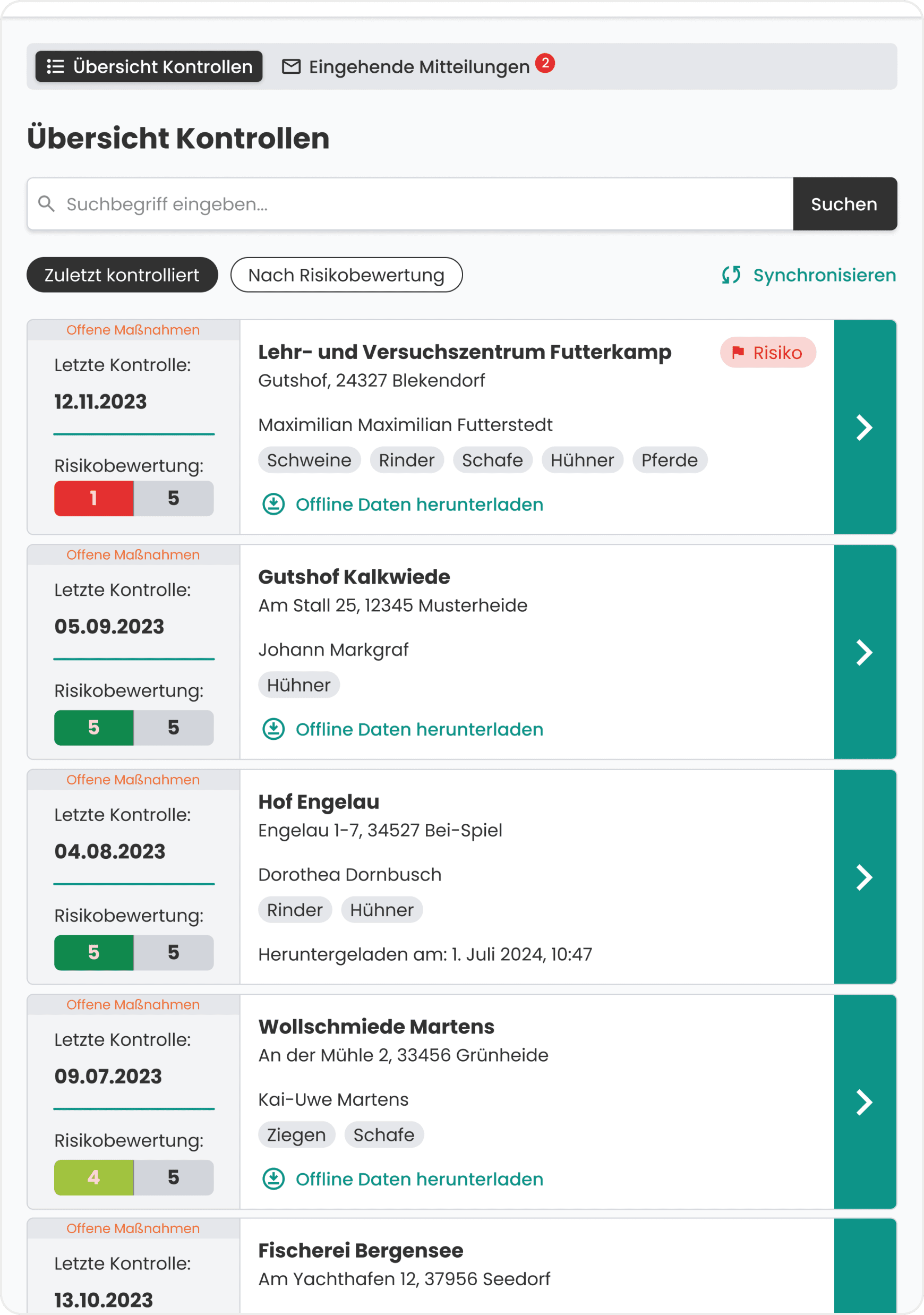The height and width of the screenshot is (1315, 924).
Task: Select the Zuletzt kontrolliert filter
Action: (122, 275)
